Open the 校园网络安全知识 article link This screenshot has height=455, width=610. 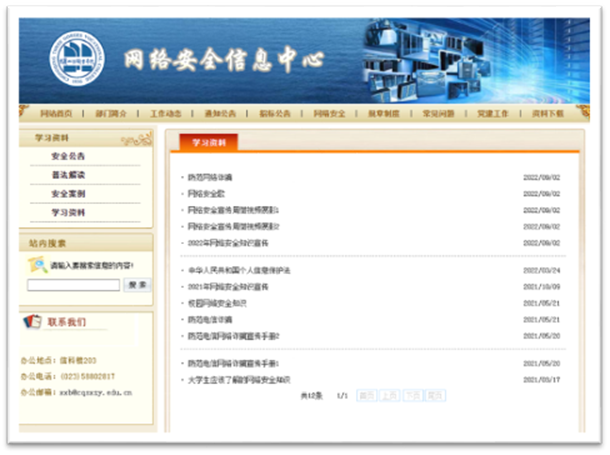point(217,303)
